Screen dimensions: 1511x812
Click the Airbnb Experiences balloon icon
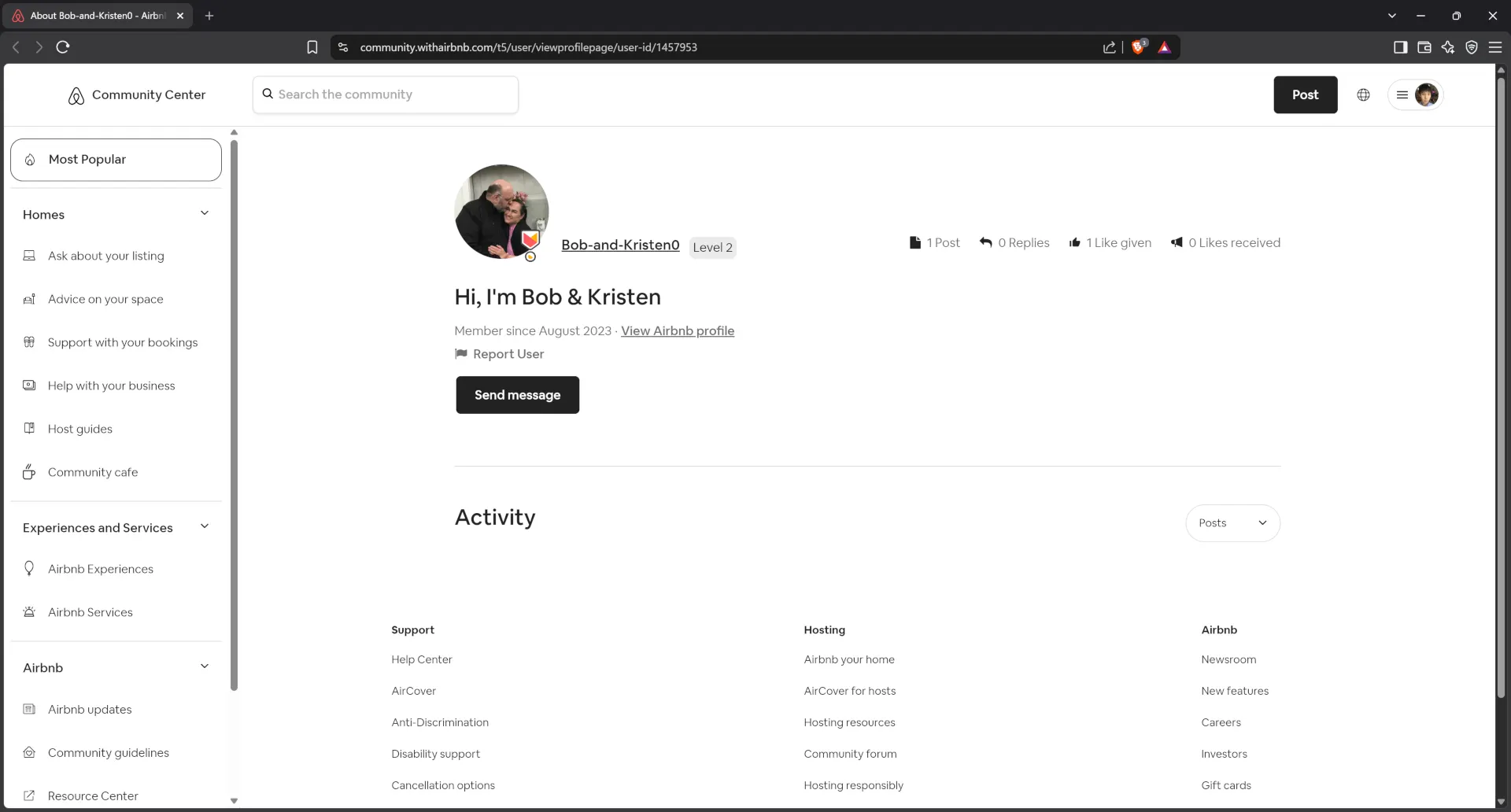tap(29, 568)
